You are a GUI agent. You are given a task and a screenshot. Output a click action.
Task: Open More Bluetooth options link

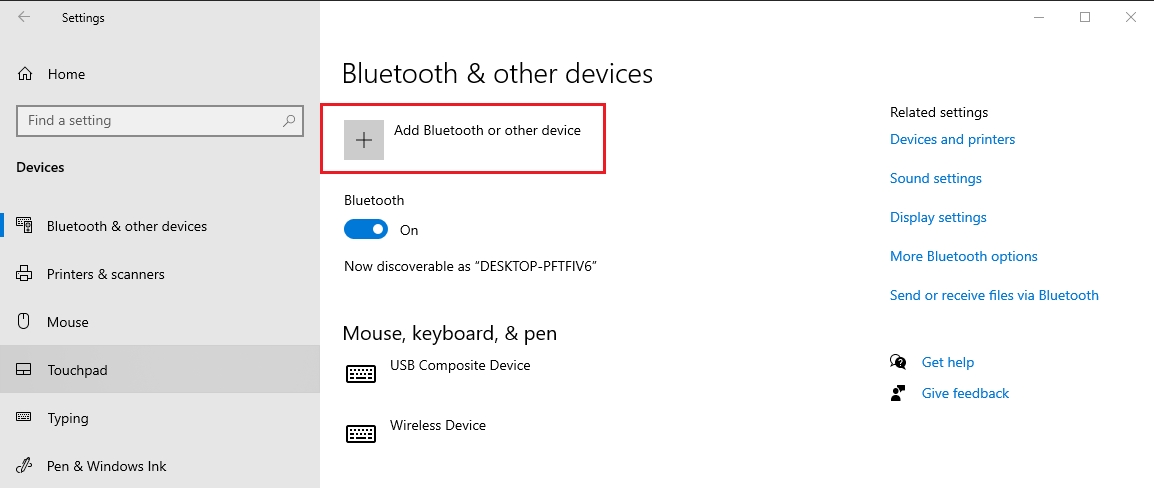point(963,256)
